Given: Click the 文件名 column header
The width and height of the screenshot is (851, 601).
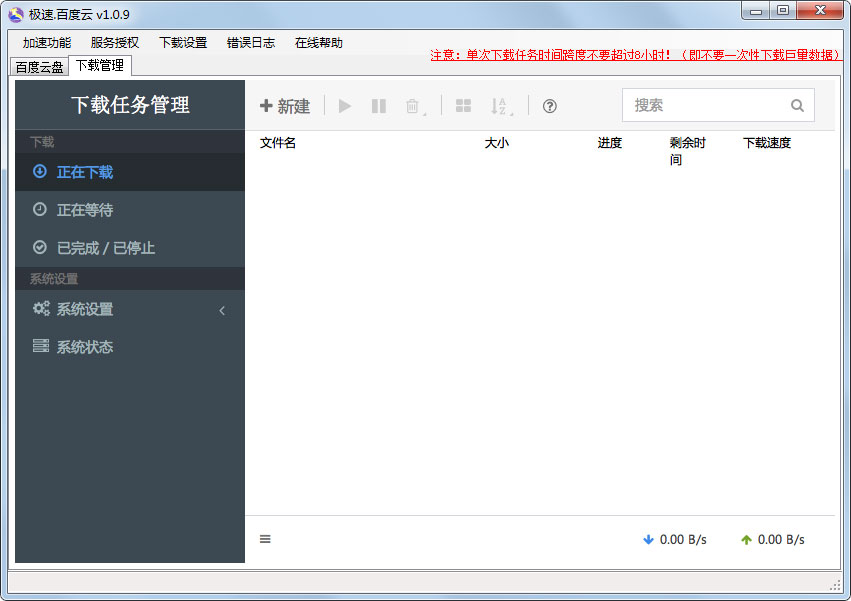Looking at the screenshot, I should [x=278, y=143].
